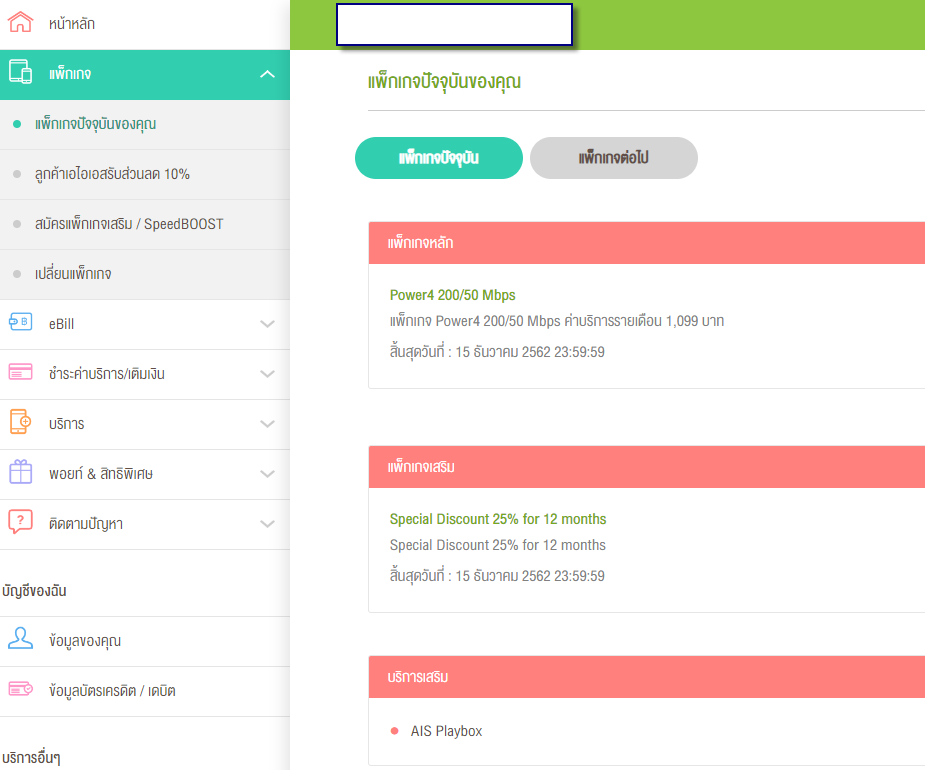Click the device icon beside แพ็กเกจ
The height and width of the screenshot is (770, 925).
[x=20, y=72]
